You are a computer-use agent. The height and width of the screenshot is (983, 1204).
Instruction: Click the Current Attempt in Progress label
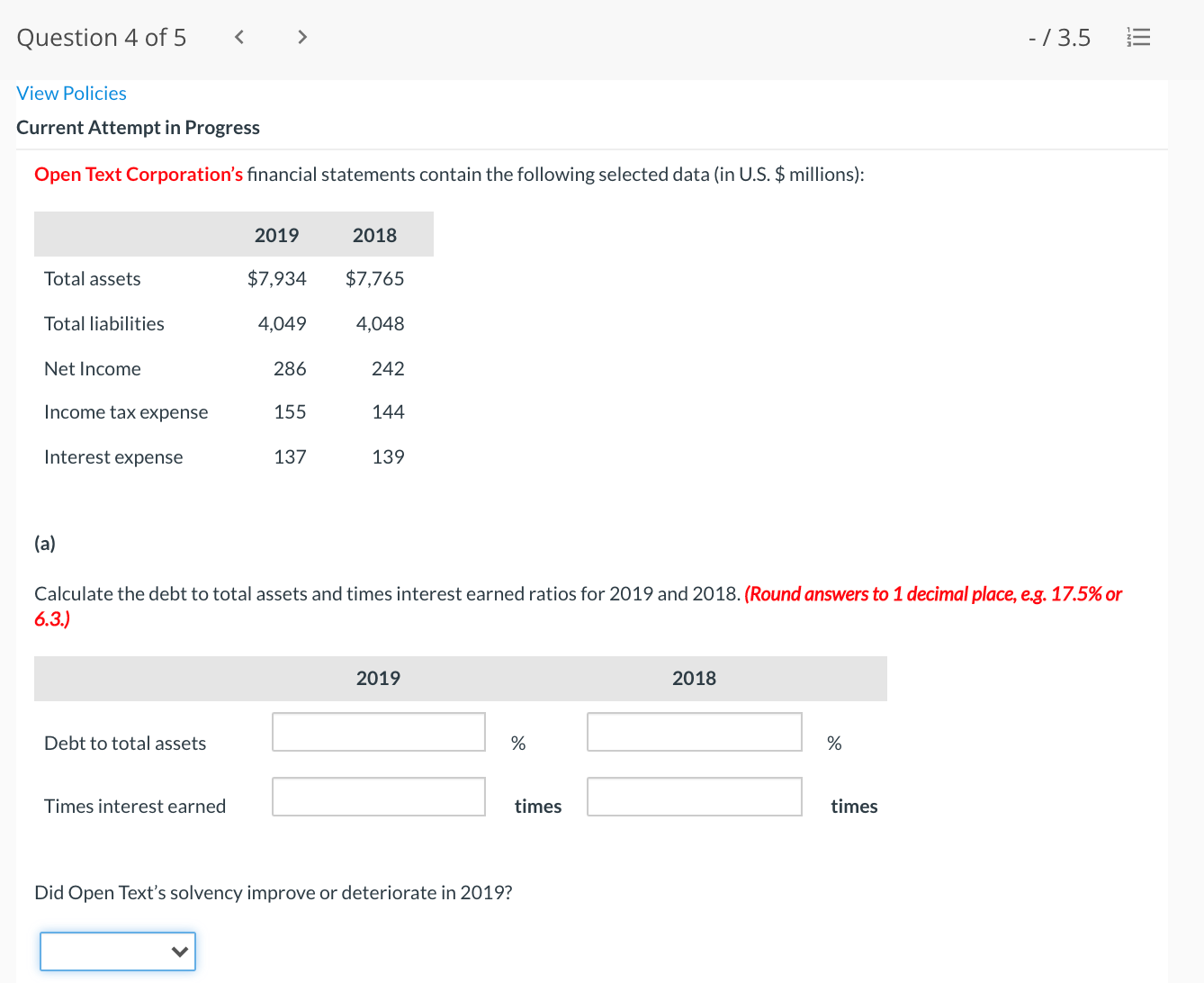(138, 127)
